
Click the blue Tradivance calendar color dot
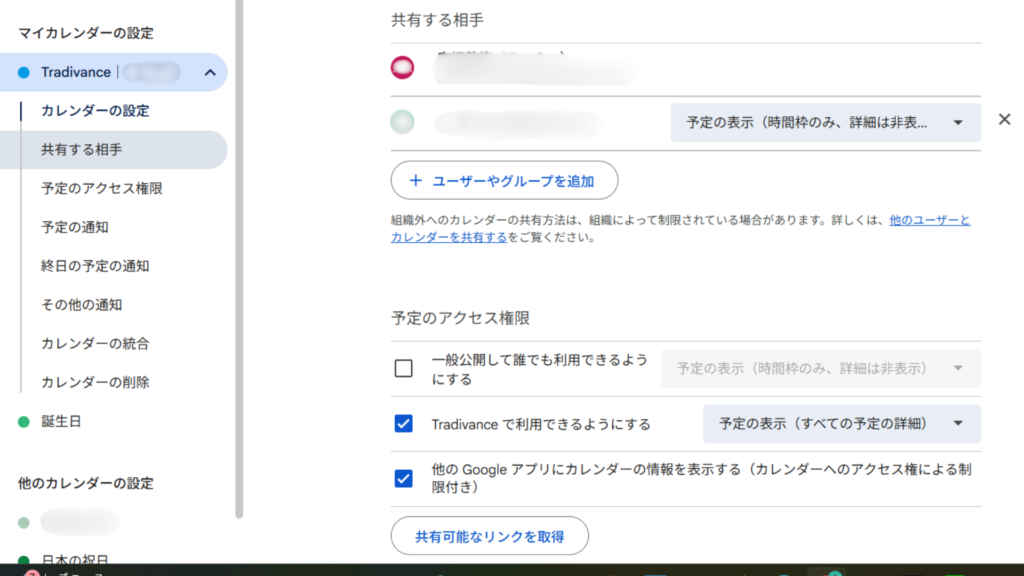[24, 72]
